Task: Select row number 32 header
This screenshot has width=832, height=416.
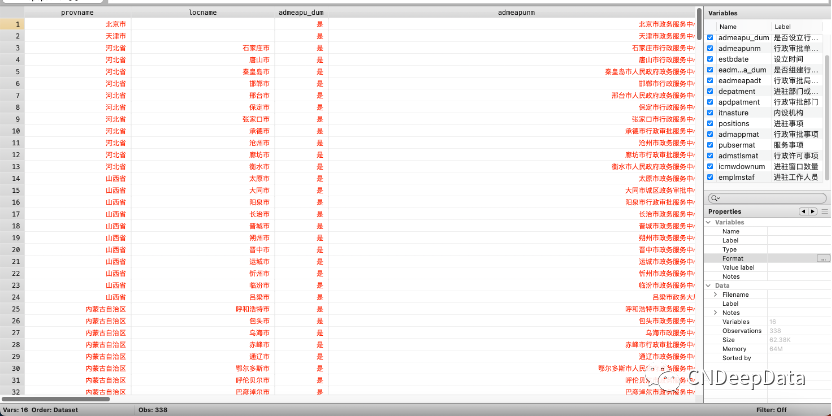Action: point(12,392)
